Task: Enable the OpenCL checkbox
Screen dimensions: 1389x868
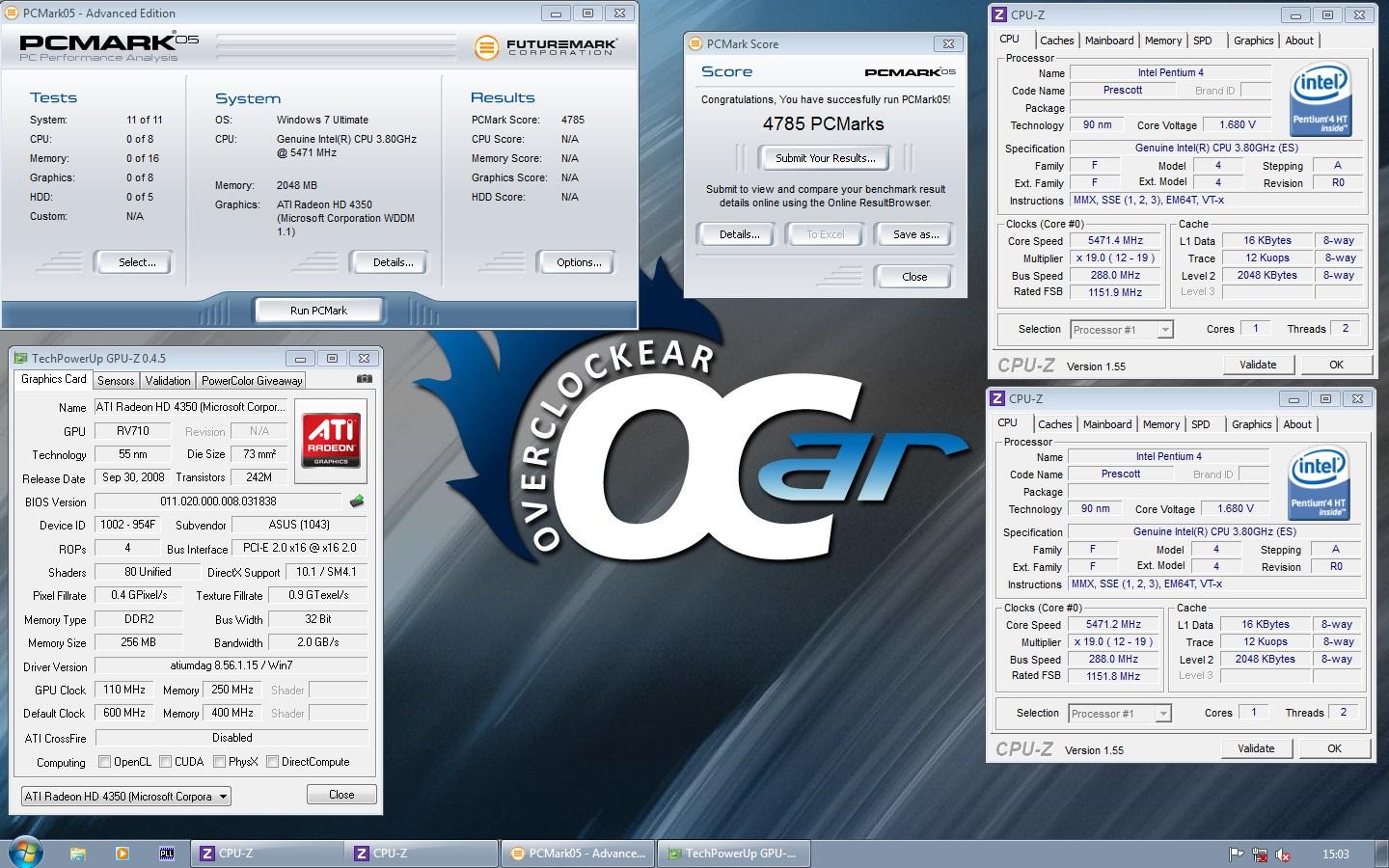Action: tap(104, 762)
